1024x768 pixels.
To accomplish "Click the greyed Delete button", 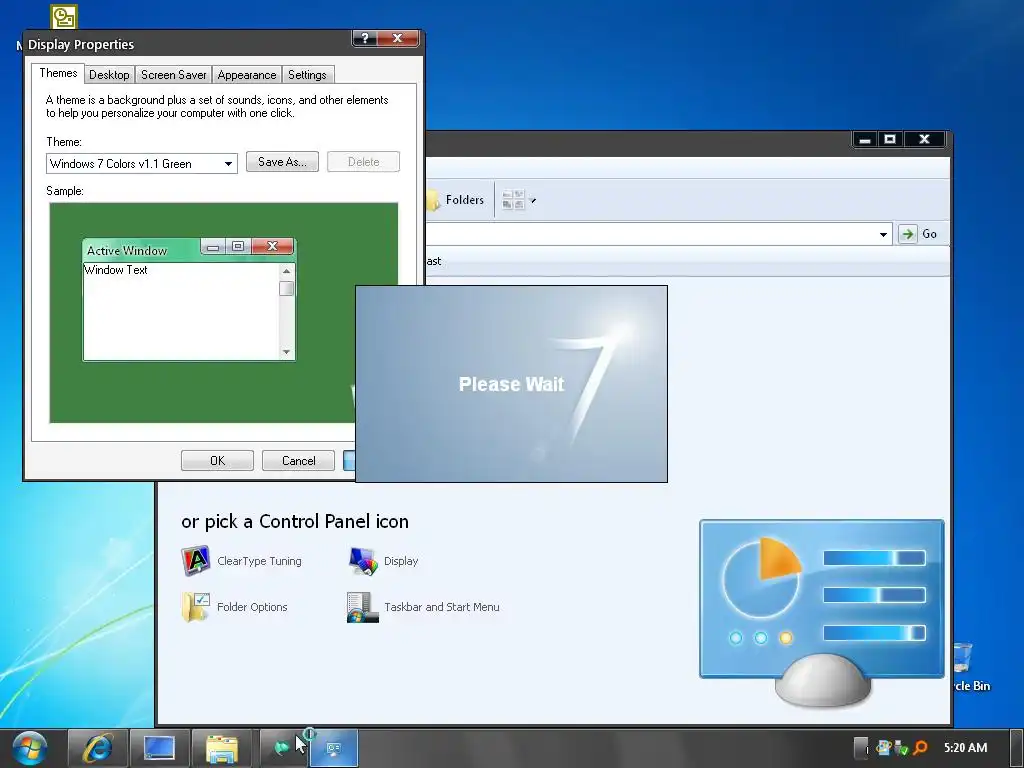I will click(x=363, y=162).
